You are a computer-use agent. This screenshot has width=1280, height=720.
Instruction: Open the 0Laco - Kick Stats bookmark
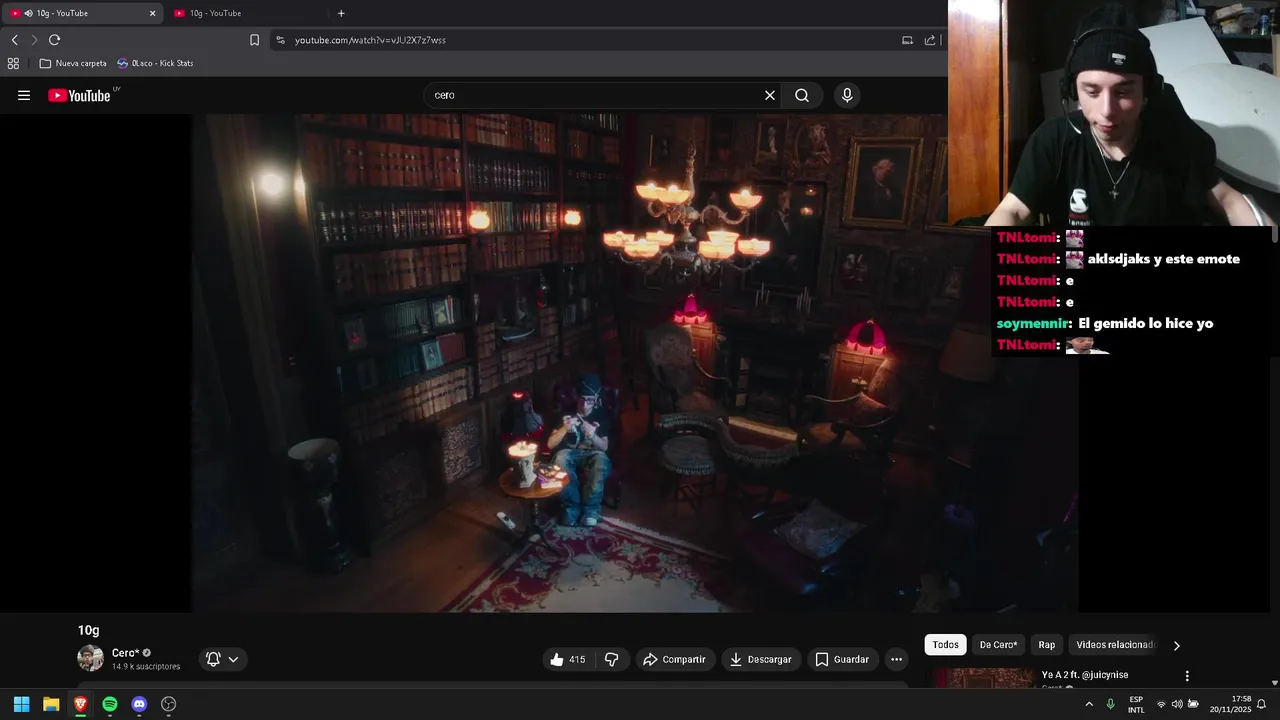click(155, 63)
